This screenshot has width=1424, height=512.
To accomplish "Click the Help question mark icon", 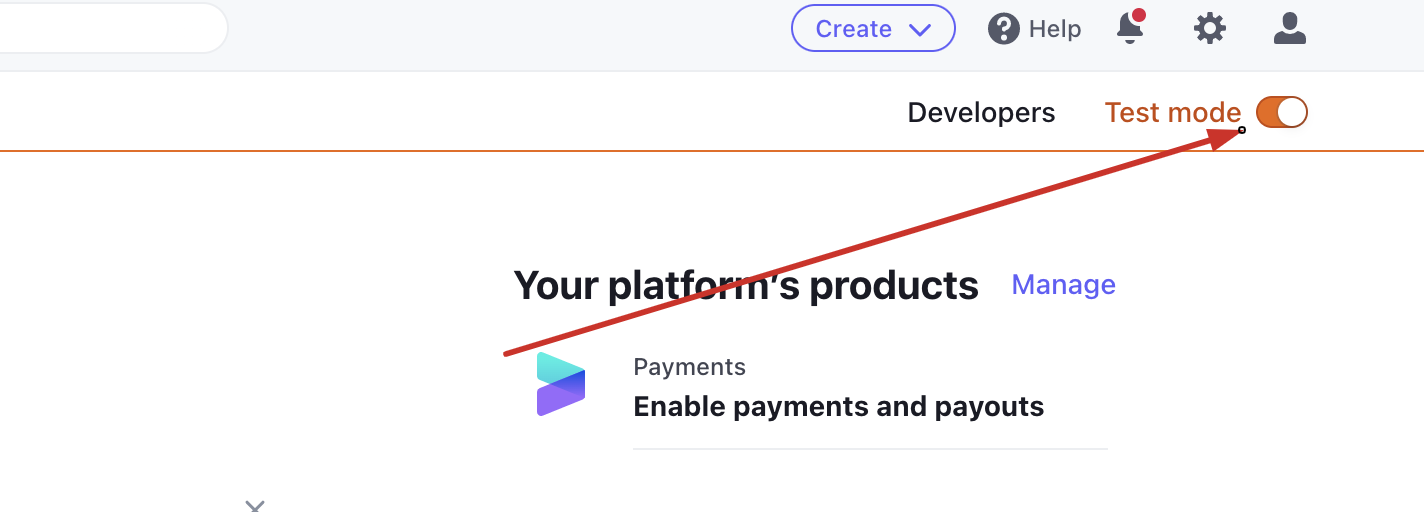I will (x=1004, y=29).
